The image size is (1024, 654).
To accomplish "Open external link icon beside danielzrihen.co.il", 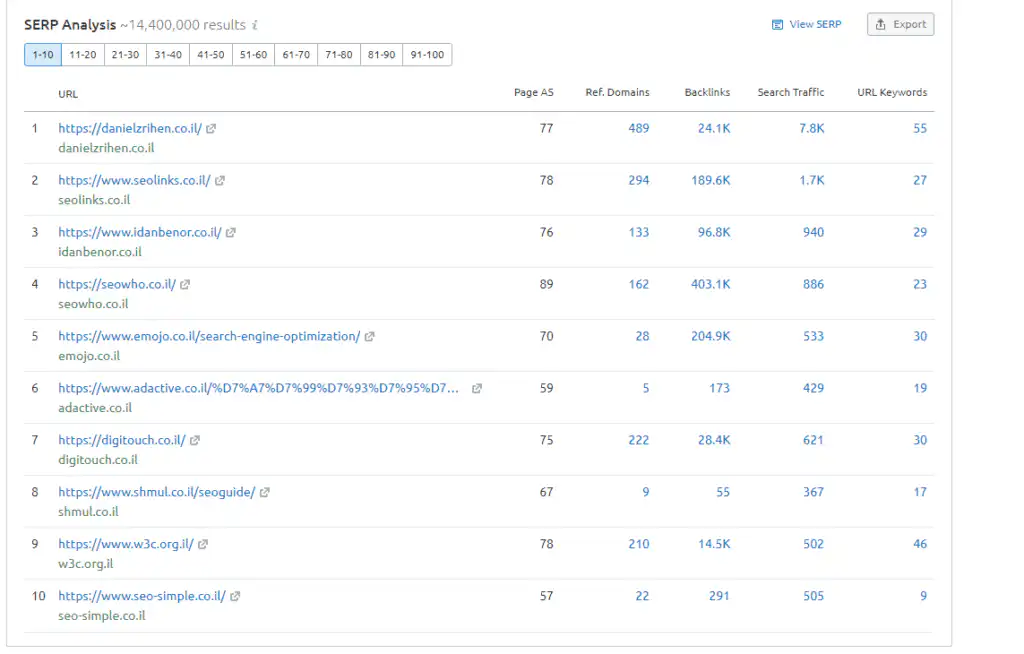I will (x=211, y=129).
